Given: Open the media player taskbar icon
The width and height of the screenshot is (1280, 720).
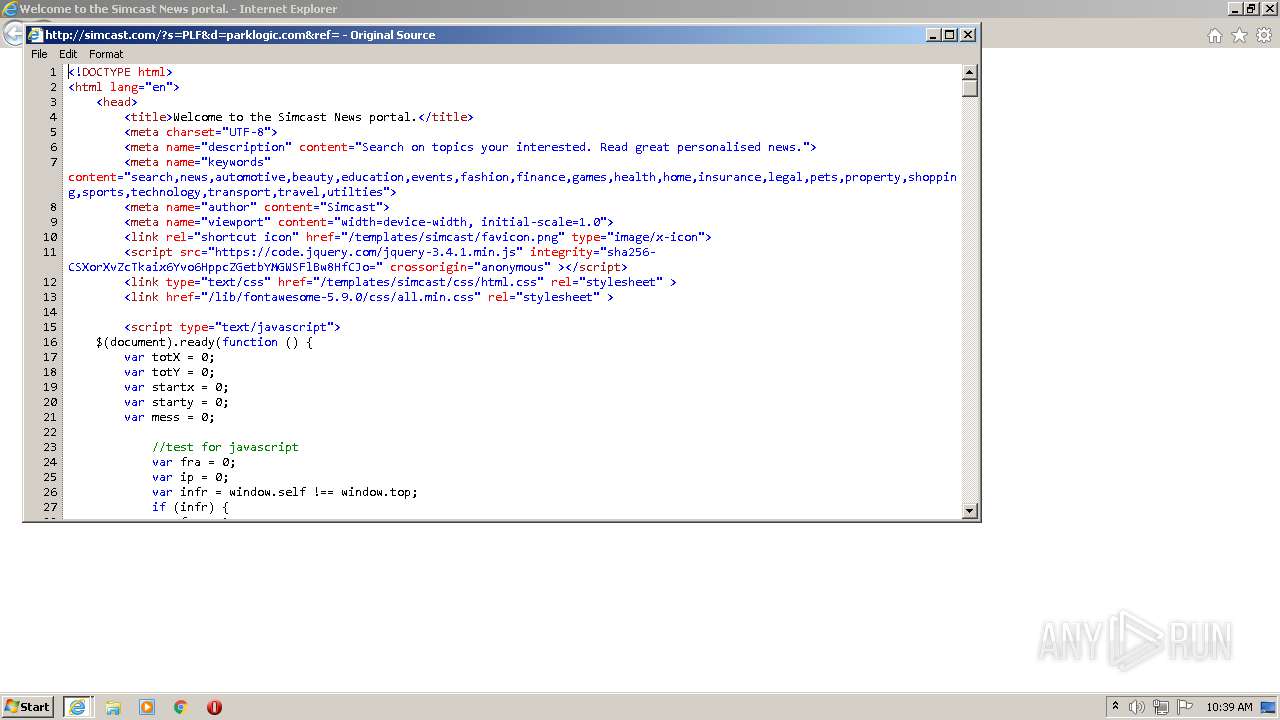Looking at the screenshot, I should click(147, 707).
